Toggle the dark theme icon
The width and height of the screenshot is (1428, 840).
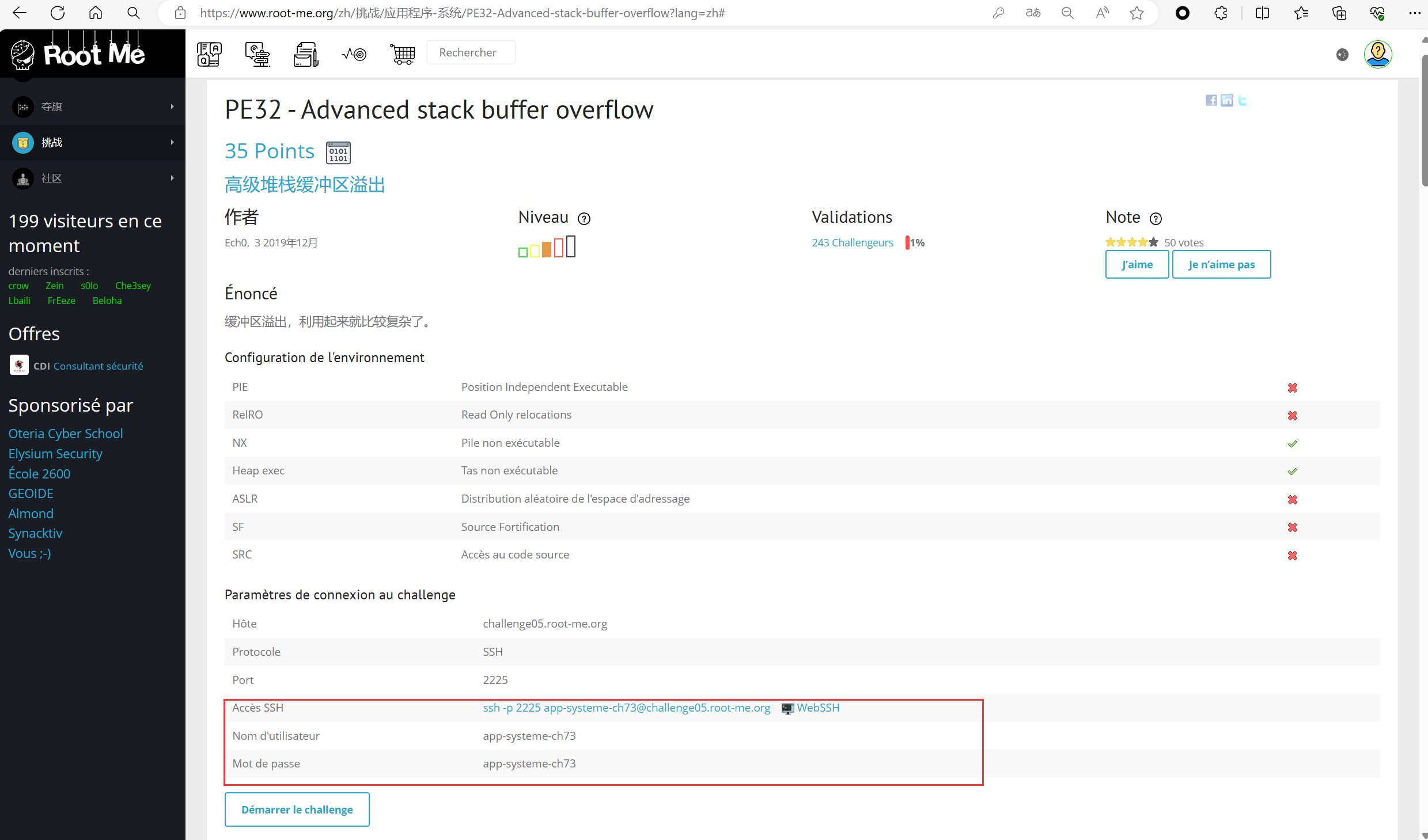point(1342,54)
